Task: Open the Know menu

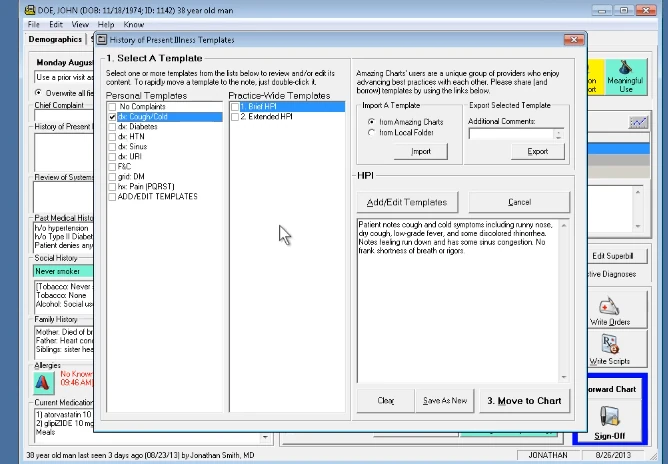Action: [x=134, y=24]
